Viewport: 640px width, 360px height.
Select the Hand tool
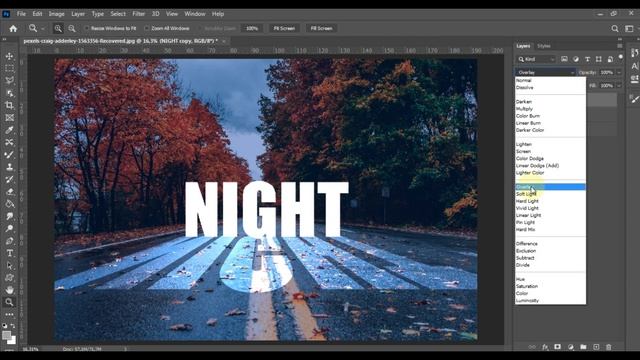9,290
